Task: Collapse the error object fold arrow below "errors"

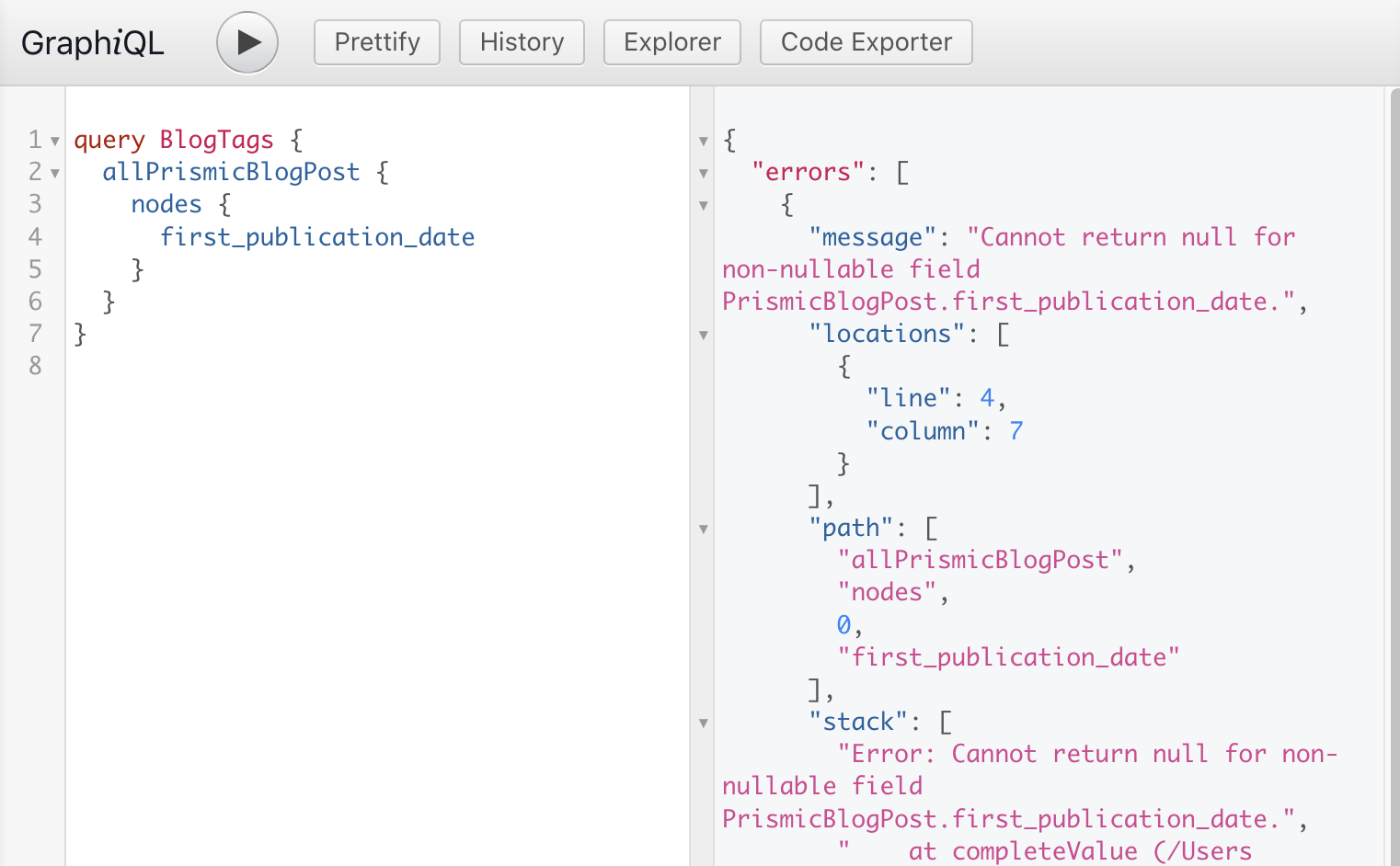Action: pyautogui.click(x=704, y=206)
